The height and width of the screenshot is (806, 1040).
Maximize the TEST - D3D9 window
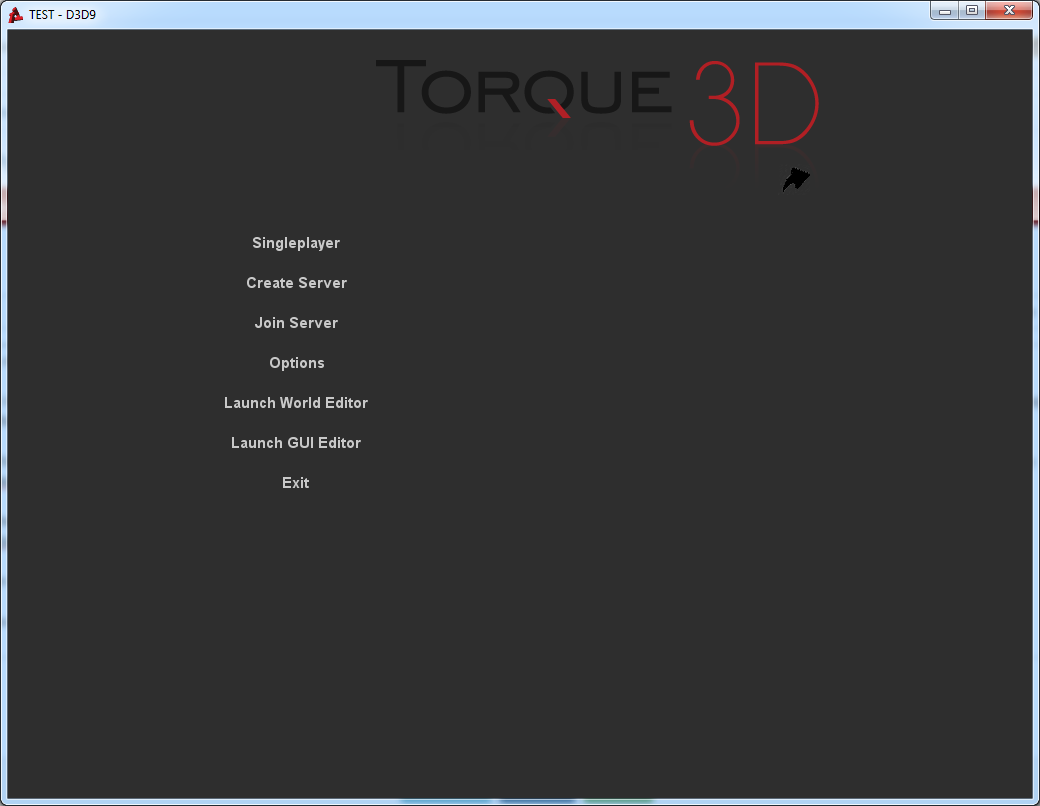point(972,11)
